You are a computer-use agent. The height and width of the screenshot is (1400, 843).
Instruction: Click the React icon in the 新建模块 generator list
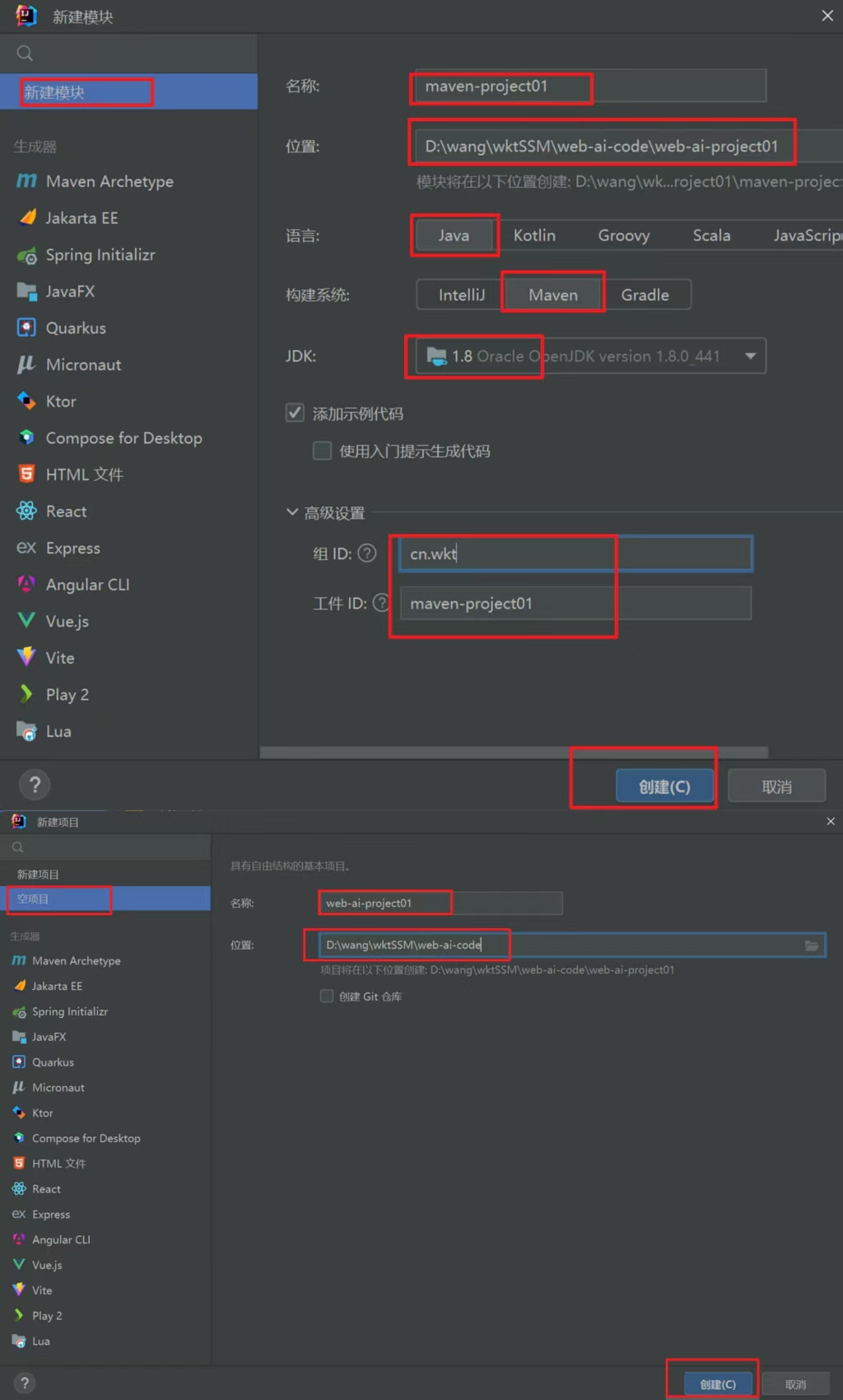click(x=26, y=511)
